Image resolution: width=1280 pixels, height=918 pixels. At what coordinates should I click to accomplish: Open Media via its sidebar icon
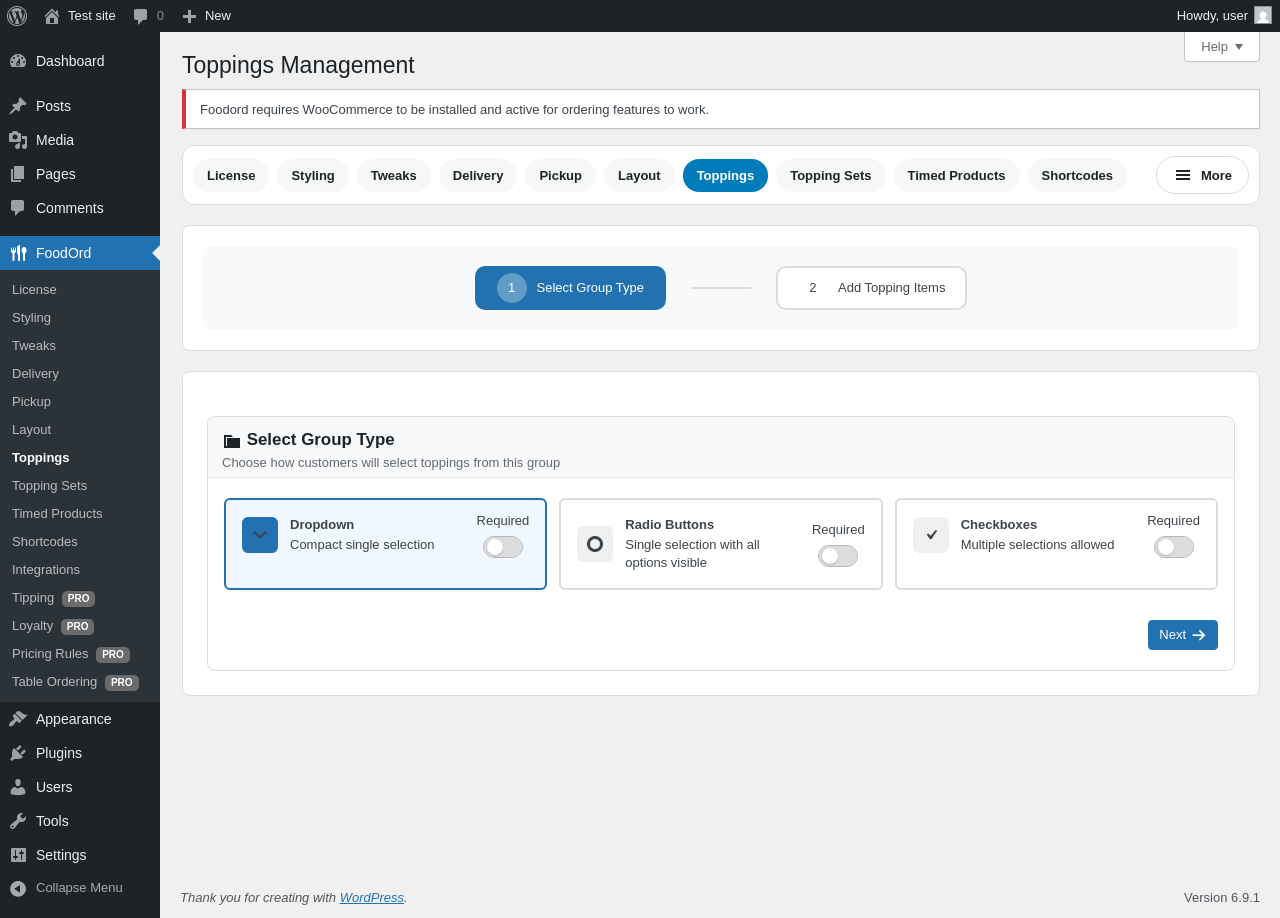[x=18, y=140]
